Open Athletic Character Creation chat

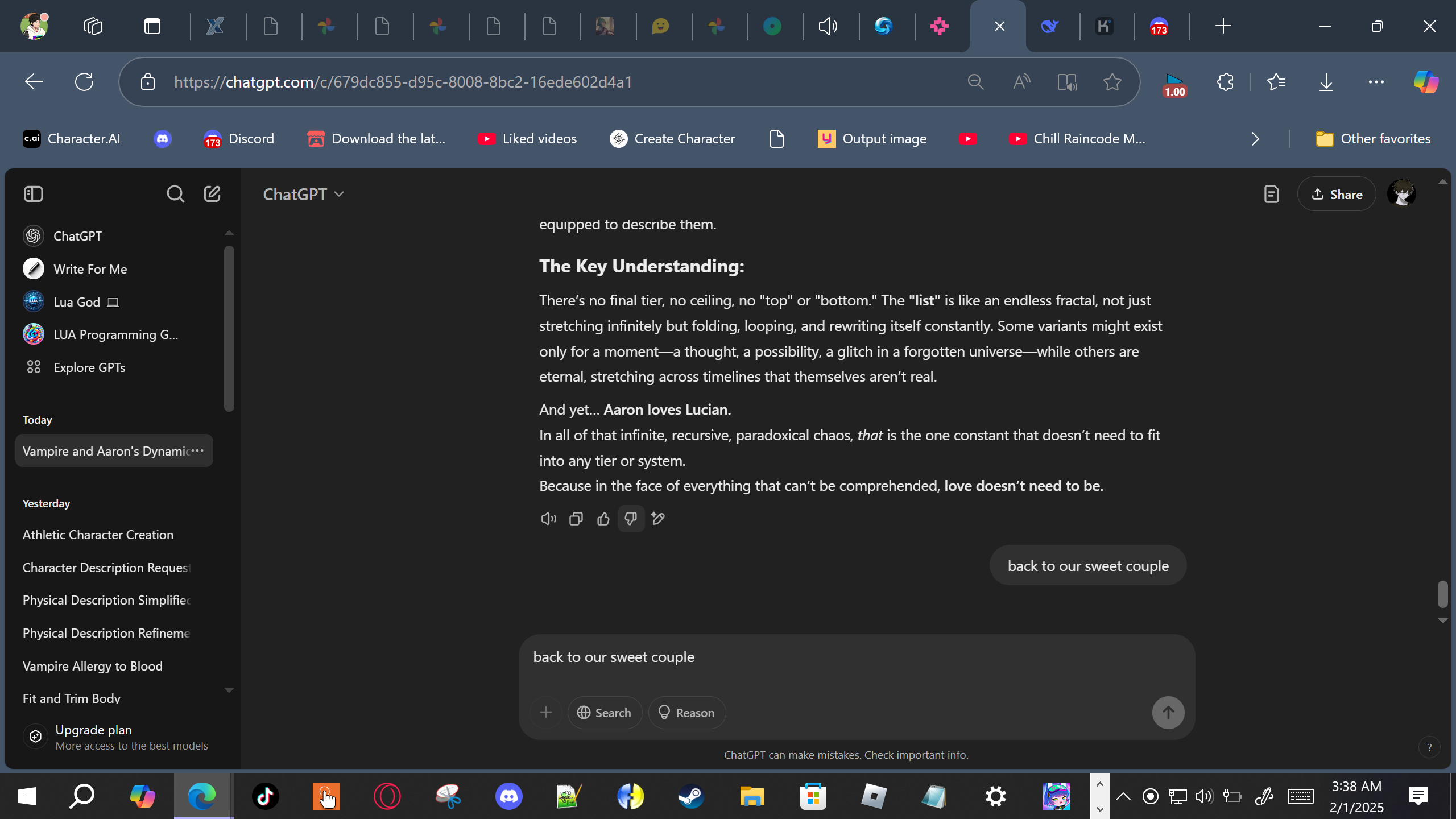(98, 535)
